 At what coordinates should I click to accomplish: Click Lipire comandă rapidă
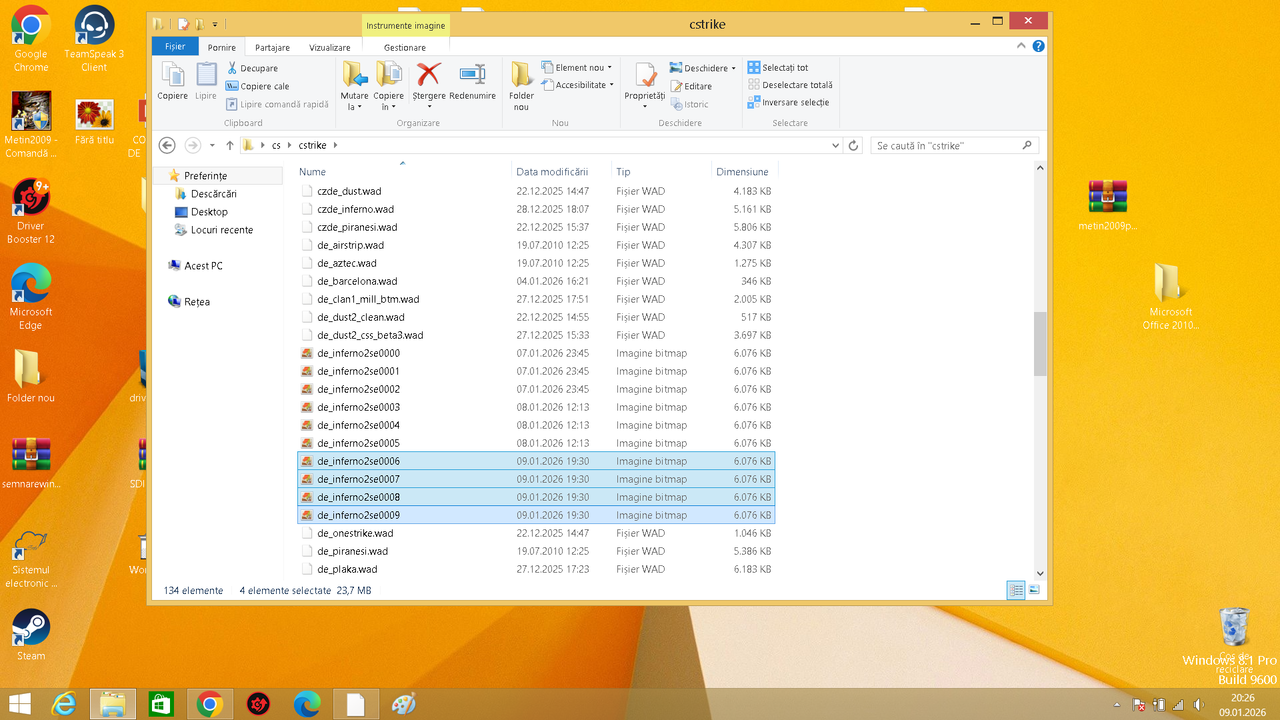coord(277,104)
